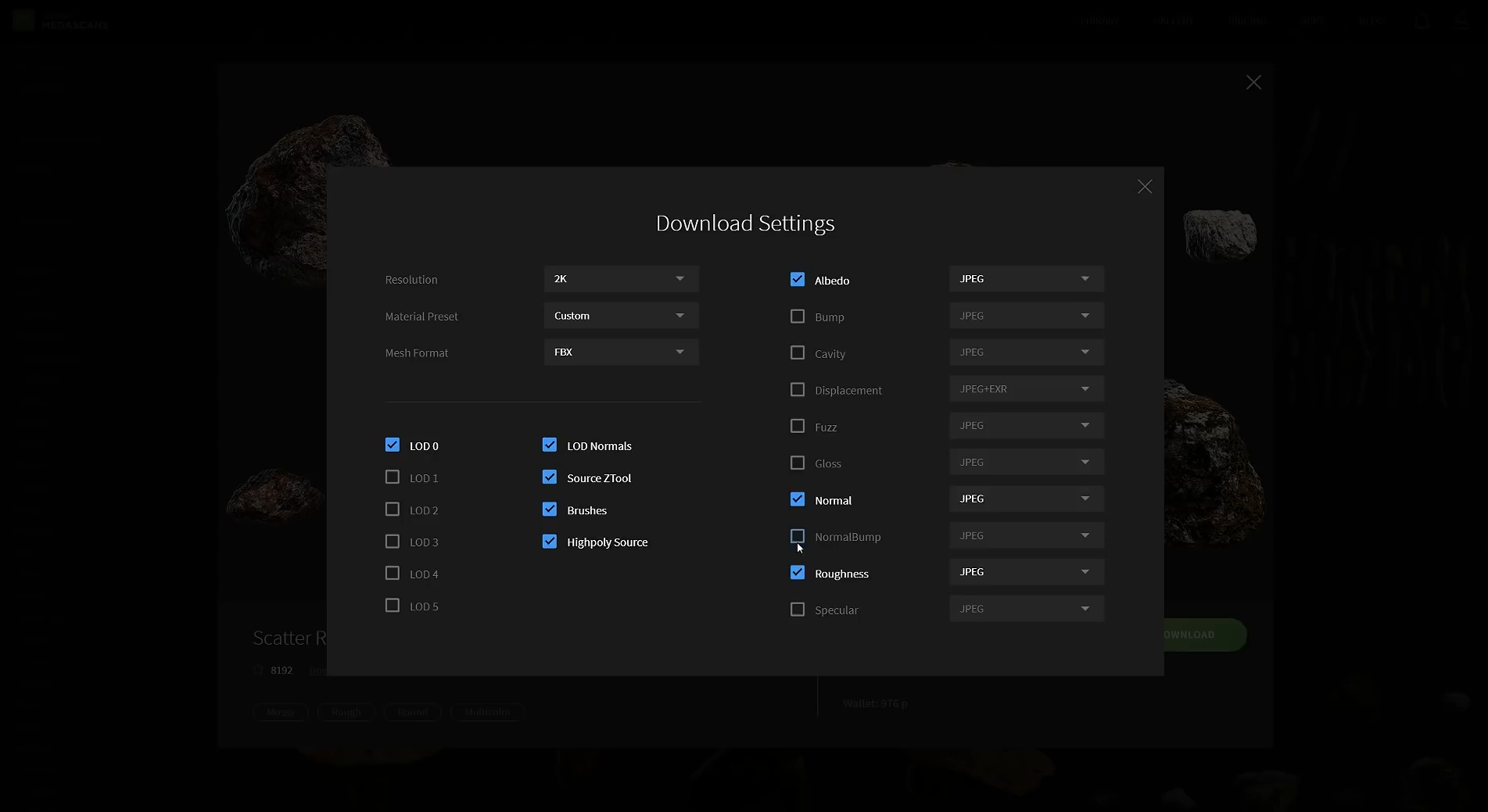This screenshot has width=1488, height=812.
Task: Close the asset preview panel behind the dialog
Action: (x=1253, y=83)
